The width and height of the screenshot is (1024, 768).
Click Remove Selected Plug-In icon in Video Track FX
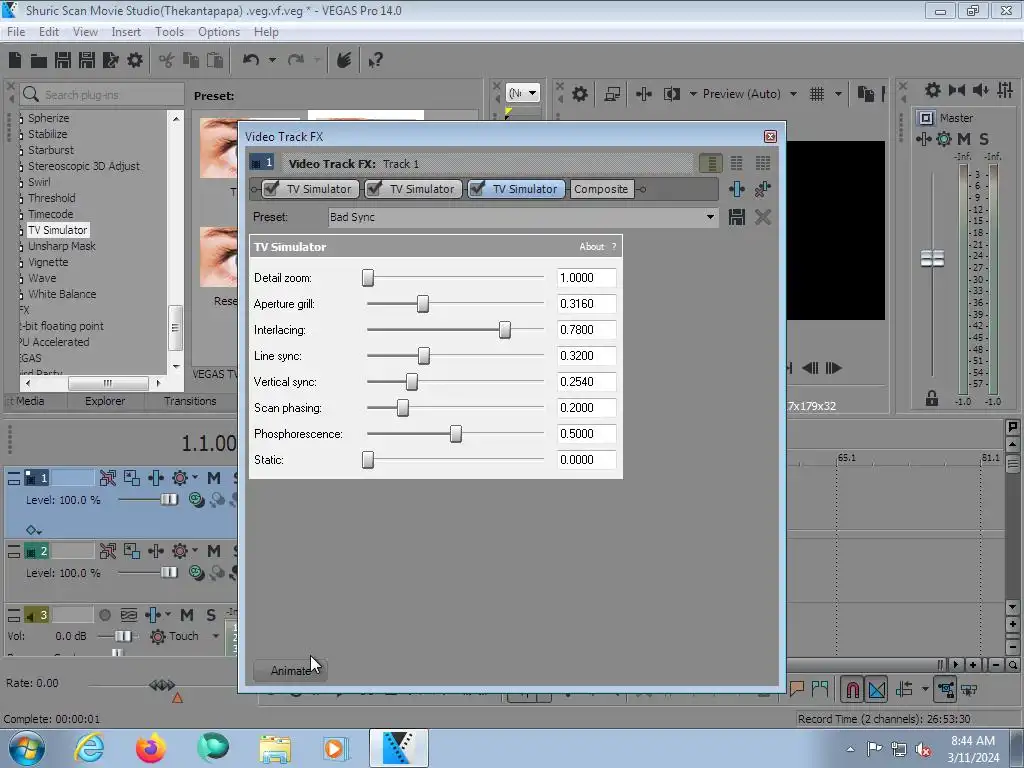[x=762, y=189]
